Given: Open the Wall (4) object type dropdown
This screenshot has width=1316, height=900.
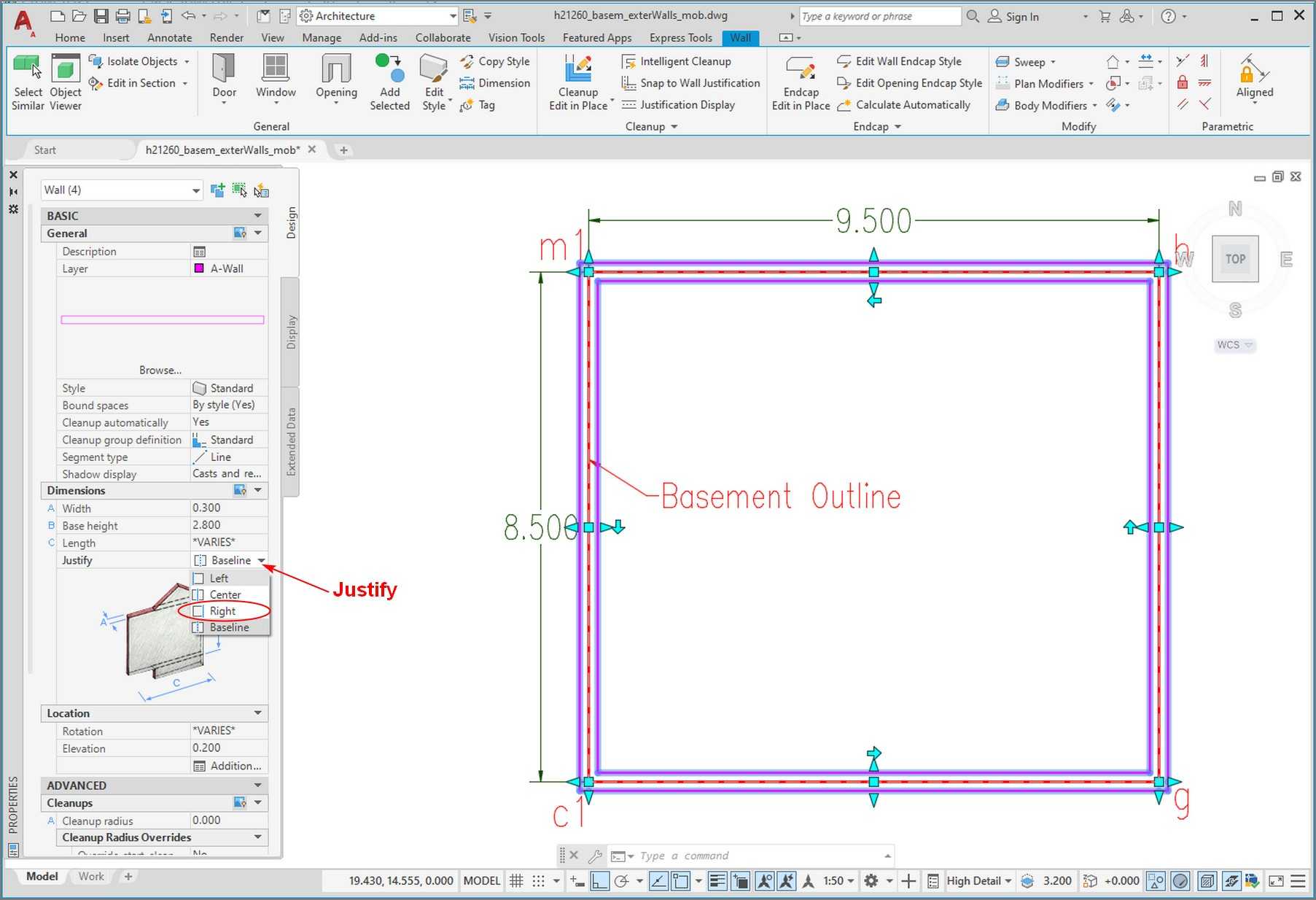Looking at the screenshot, I should pos(121,190).
